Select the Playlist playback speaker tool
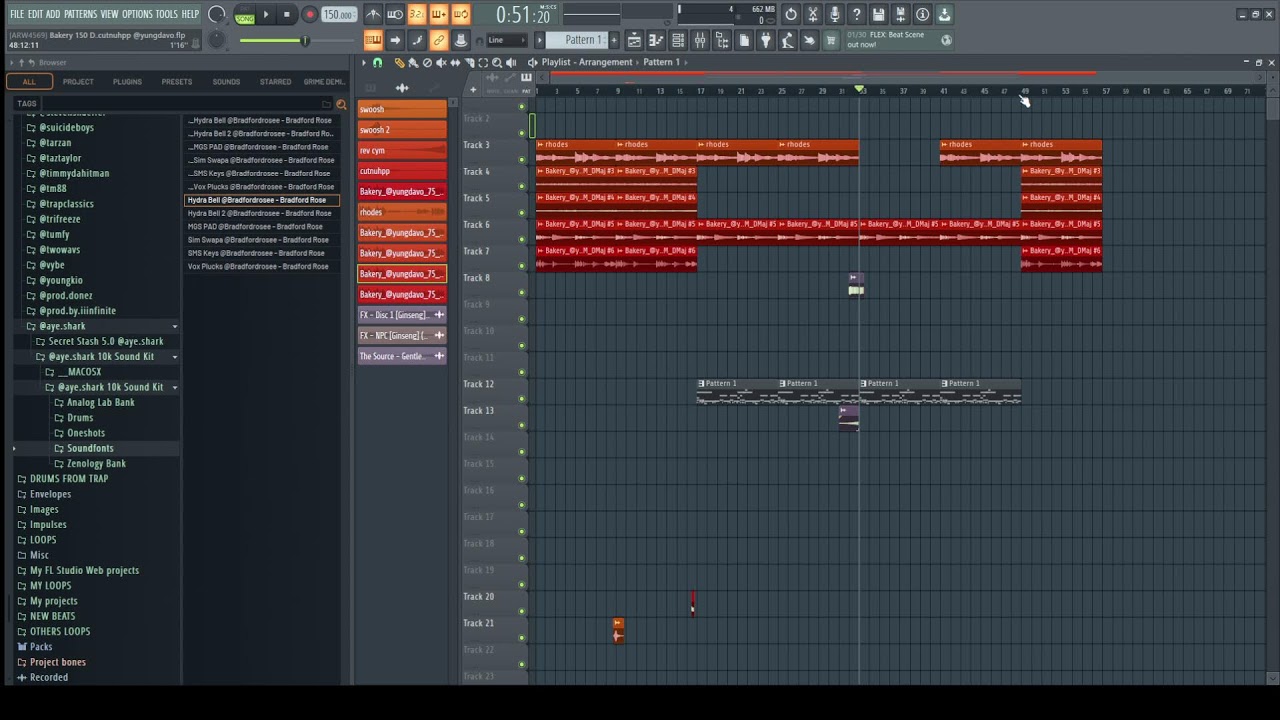Viewport: 1280px width, 720px height. click(511, 63)
